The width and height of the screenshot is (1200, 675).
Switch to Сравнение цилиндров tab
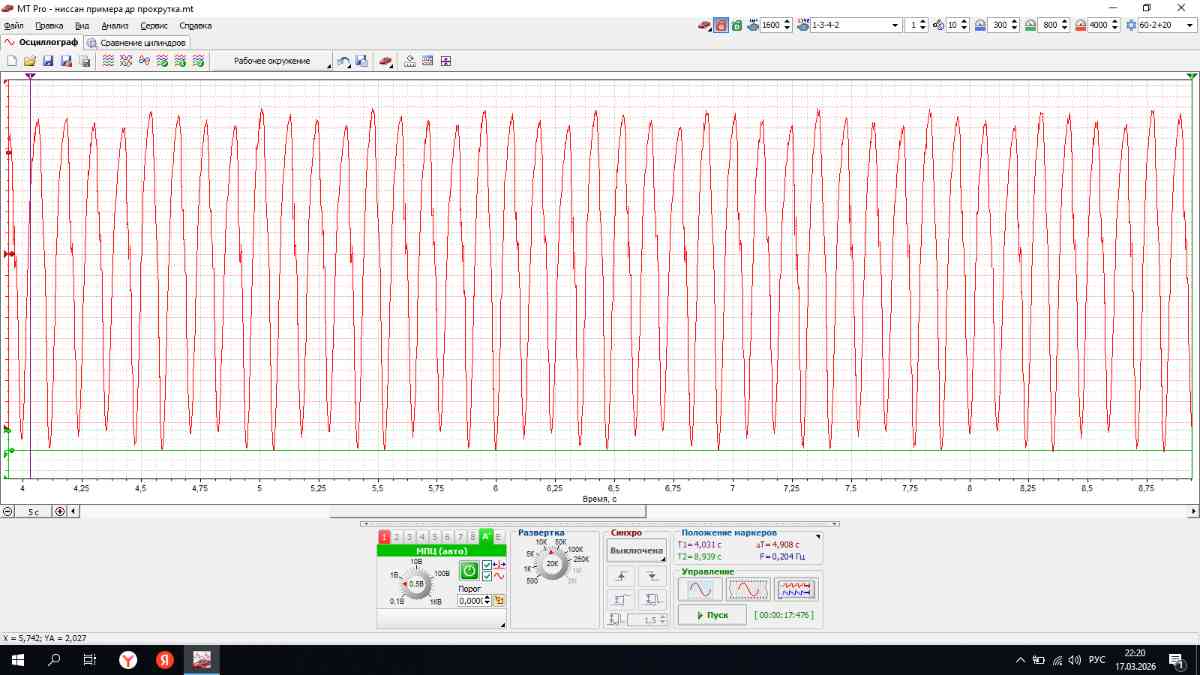(137, 43)
